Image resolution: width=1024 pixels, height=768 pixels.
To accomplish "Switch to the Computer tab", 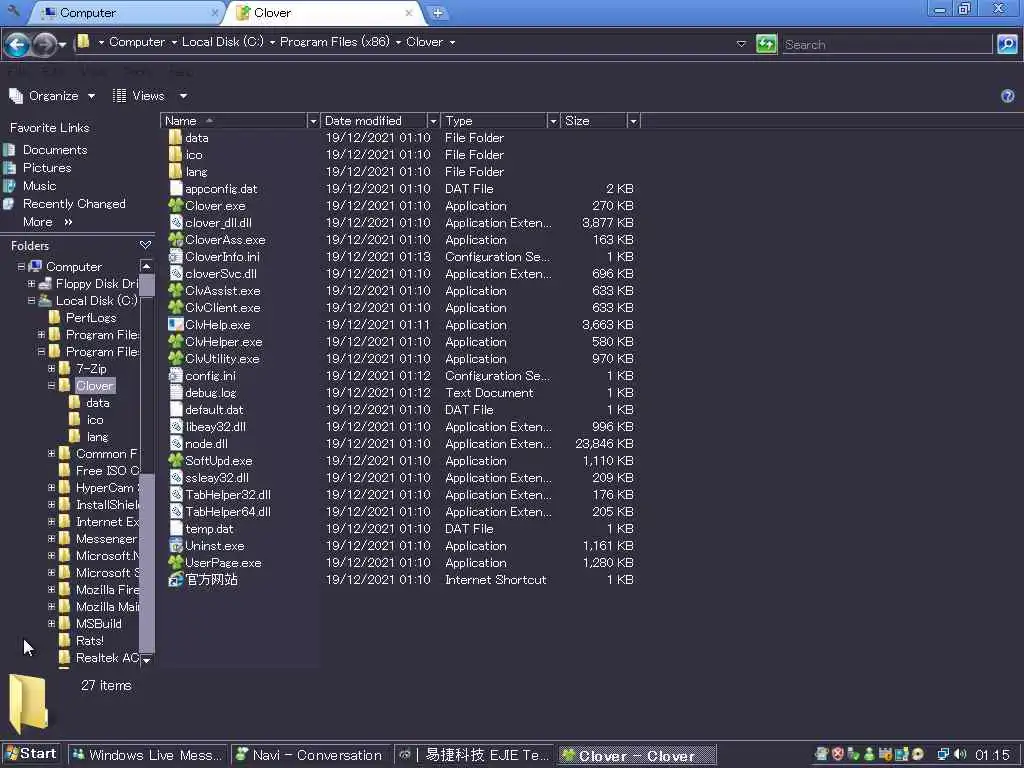I will (x=127, y=12).
